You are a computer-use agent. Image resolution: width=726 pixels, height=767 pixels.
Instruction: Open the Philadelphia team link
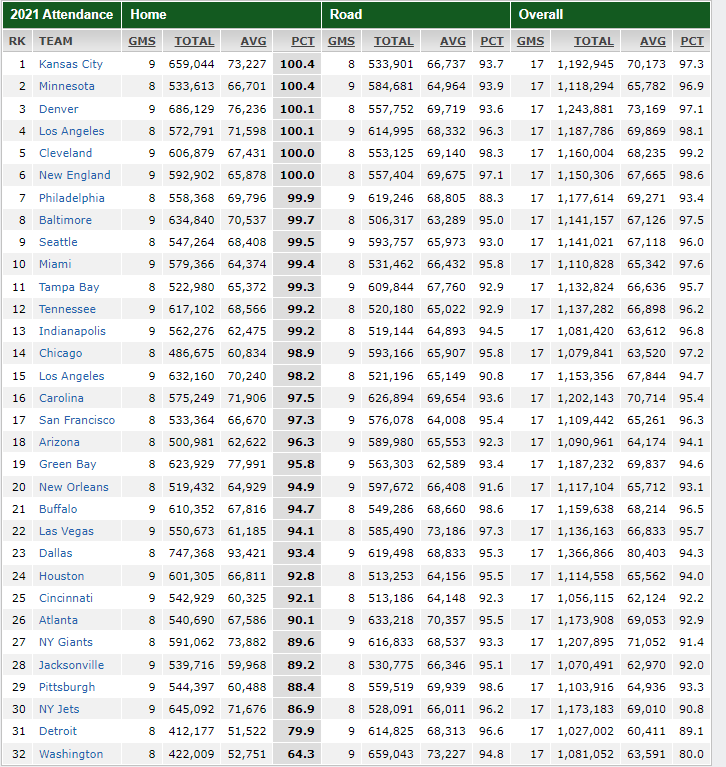click(72, 198)
